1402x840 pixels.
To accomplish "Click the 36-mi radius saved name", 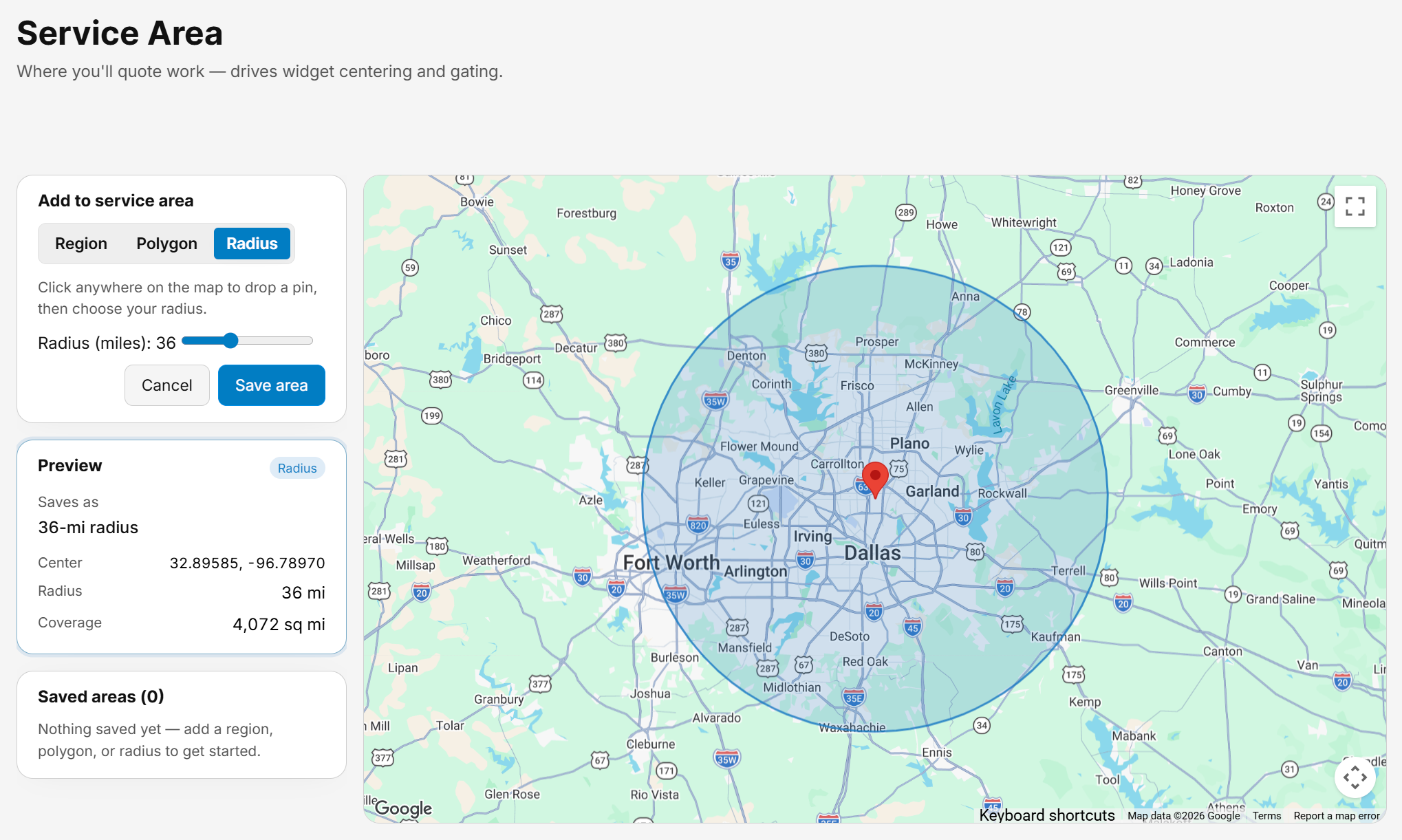I will tap(88, 528).
